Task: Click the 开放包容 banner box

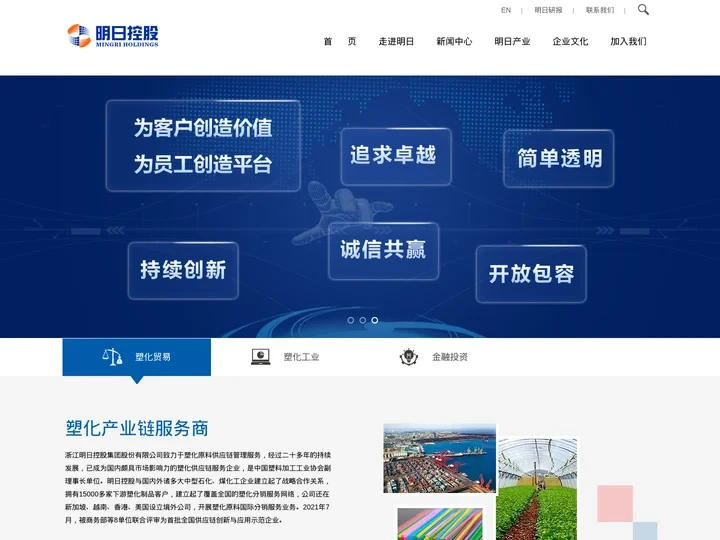Action: [531, 274]
